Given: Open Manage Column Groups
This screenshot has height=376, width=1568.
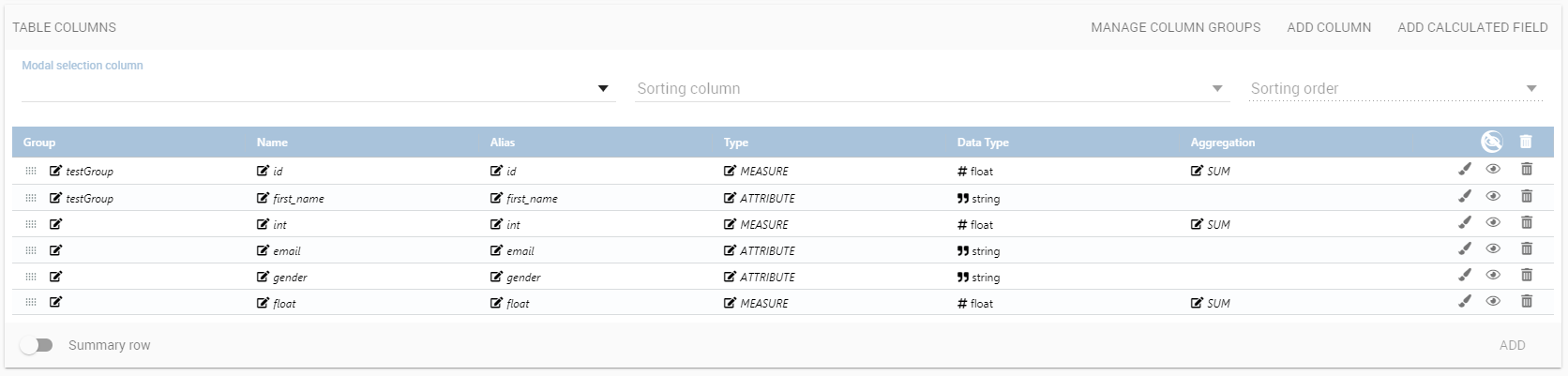Looking at the screenshot, I should click(x=1175, y=27).
